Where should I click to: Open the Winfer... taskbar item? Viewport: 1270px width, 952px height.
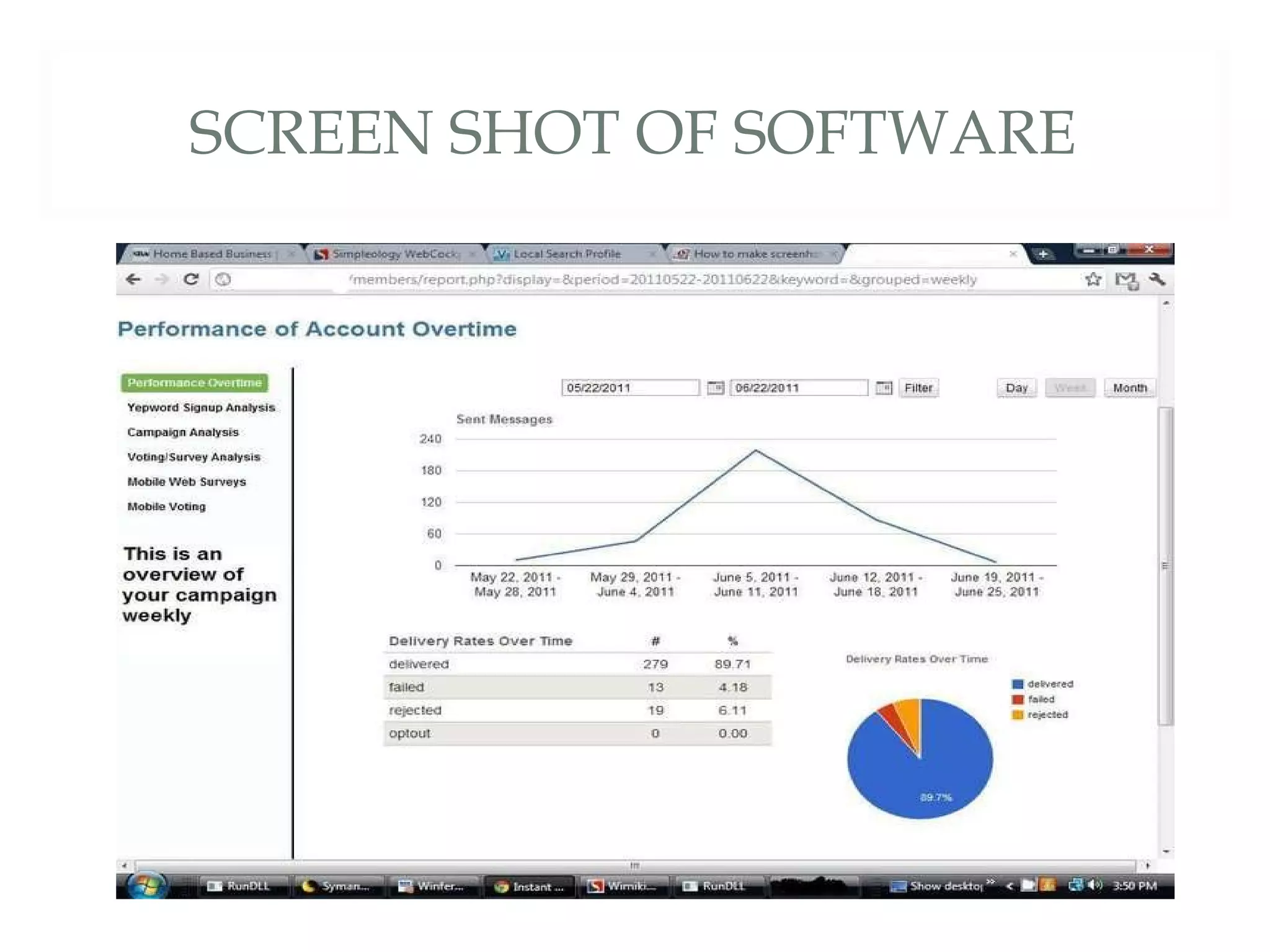tap(434, 886)
